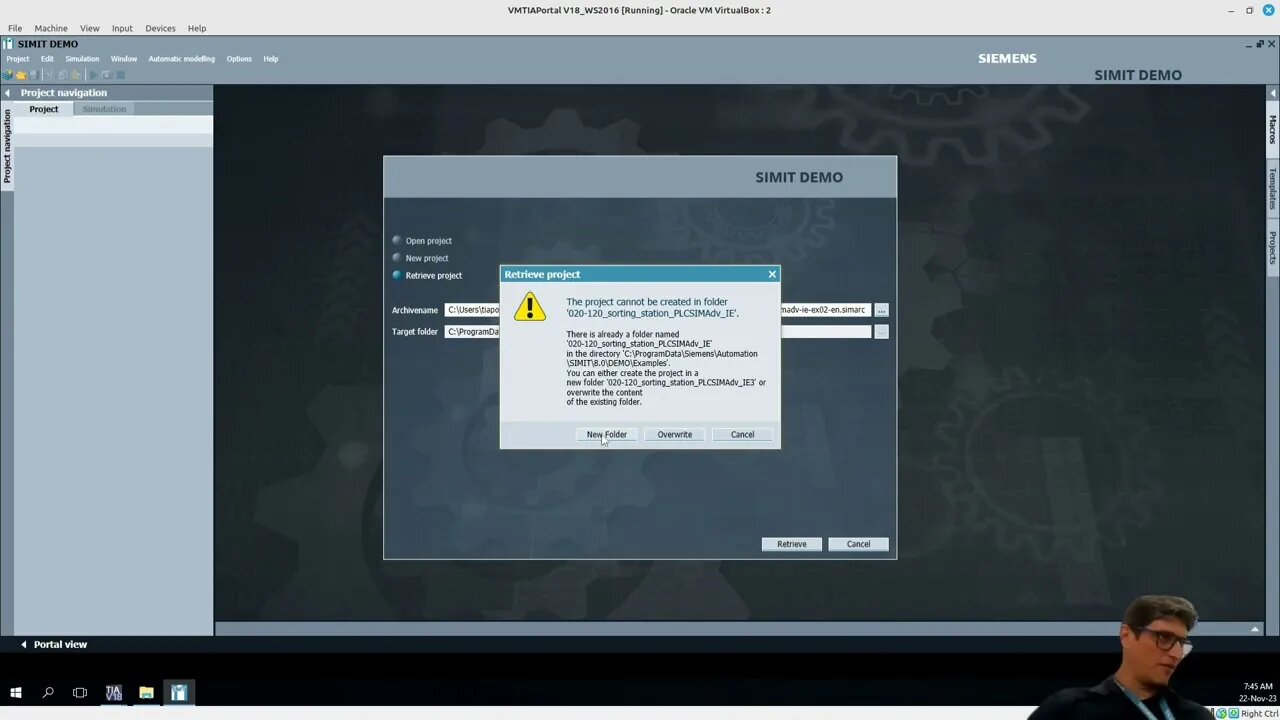Click the open project folder toolbar icon
1280x720 pixels.
[21, 75]
